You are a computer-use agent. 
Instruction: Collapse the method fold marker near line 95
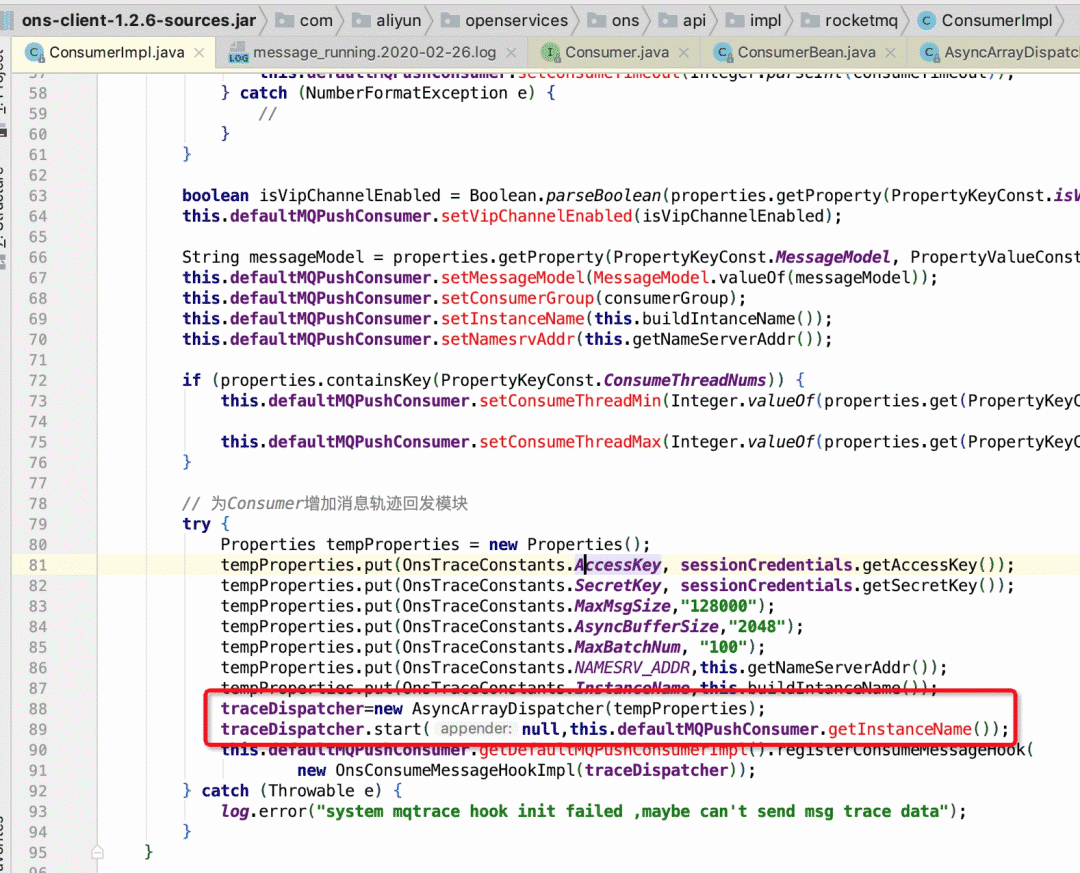tap(97, 852)
